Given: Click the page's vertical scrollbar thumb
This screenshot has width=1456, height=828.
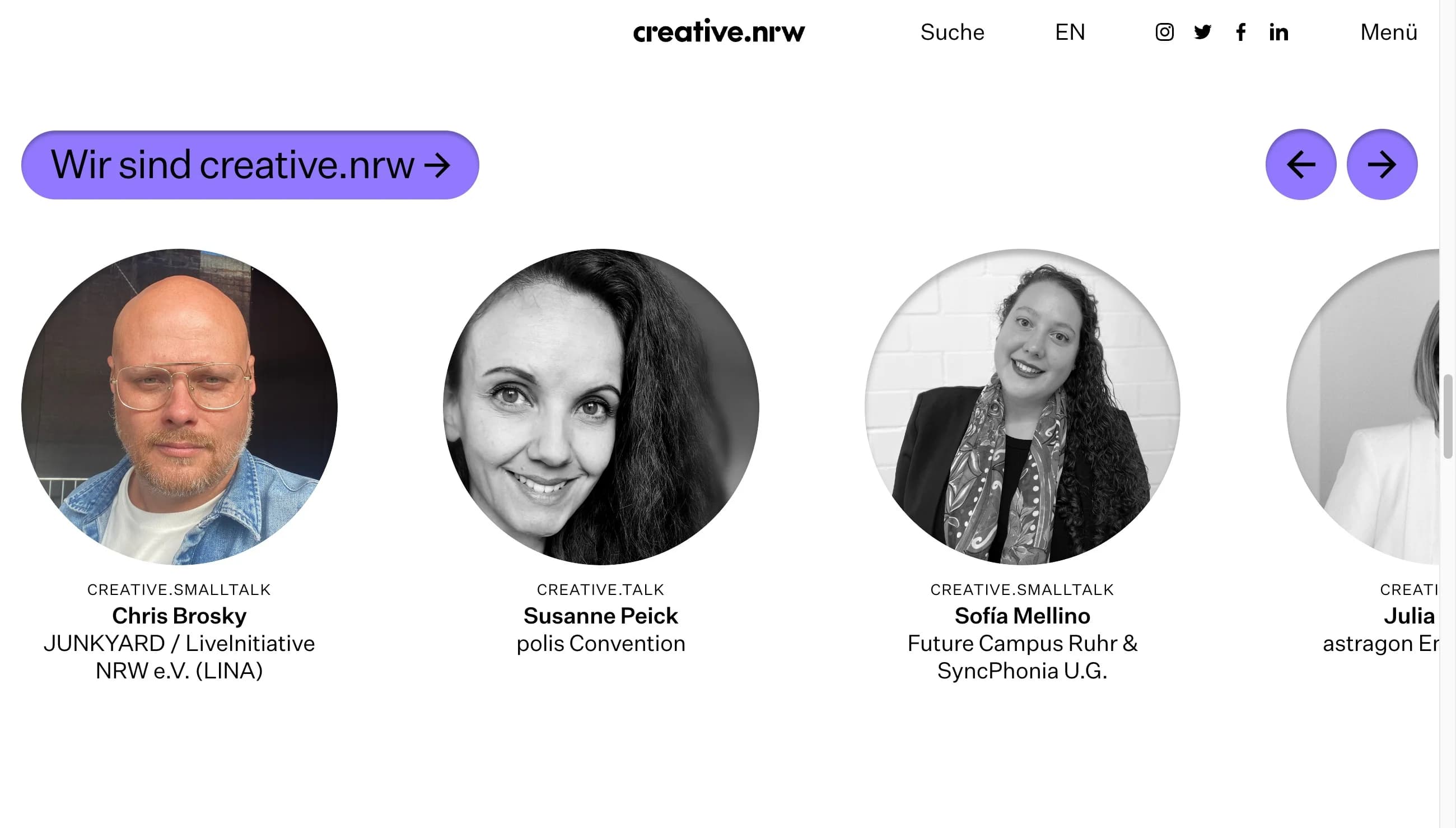Looking at the screenshot, I should 1448,416.
